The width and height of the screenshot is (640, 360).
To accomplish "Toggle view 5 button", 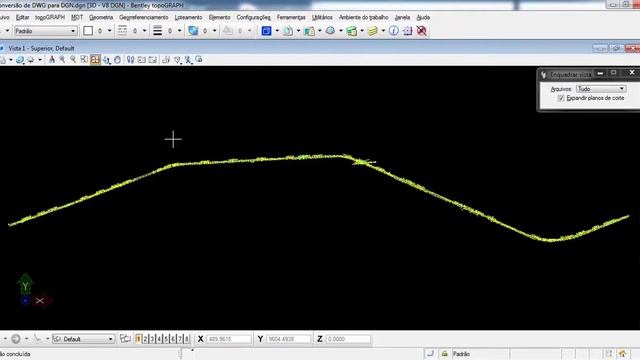I will pyautogui.click(x=166, y=339).
